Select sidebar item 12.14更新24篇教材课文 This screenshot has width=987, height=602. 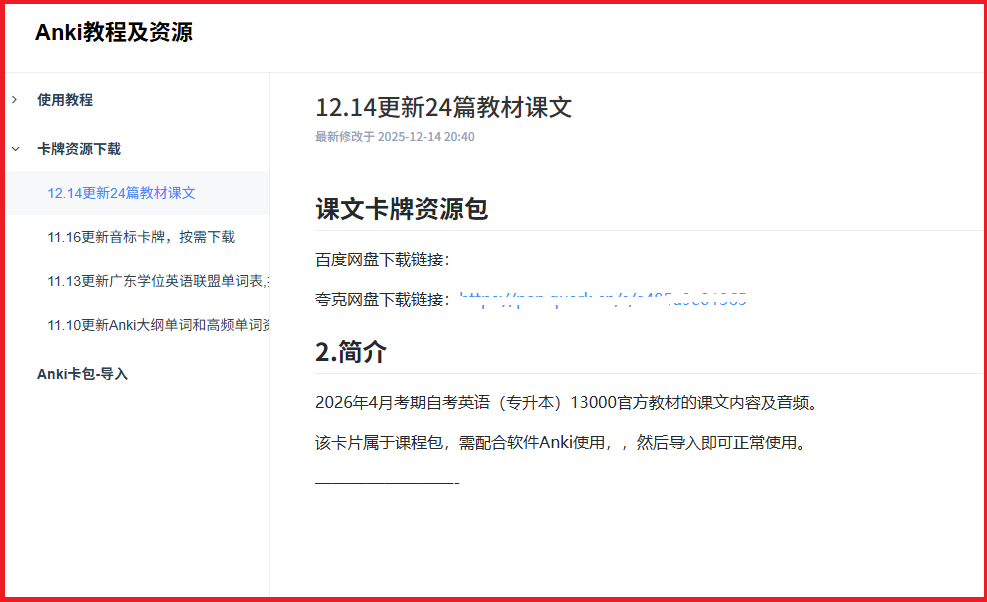(120, 192)
